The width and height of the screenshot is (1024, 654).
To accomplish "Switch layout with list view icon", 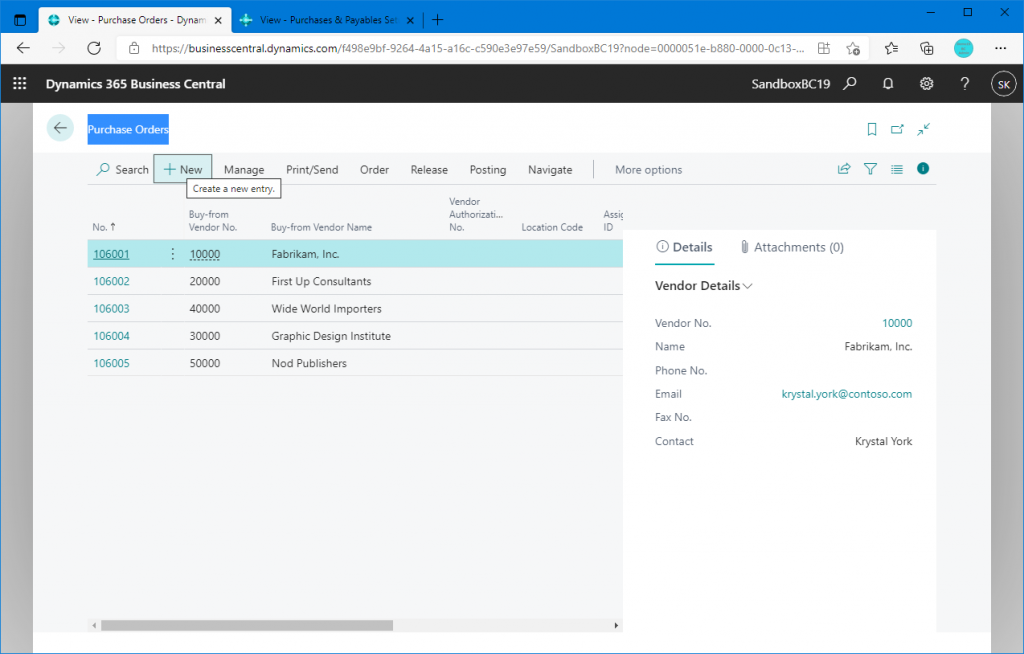I will click(897, 169).
